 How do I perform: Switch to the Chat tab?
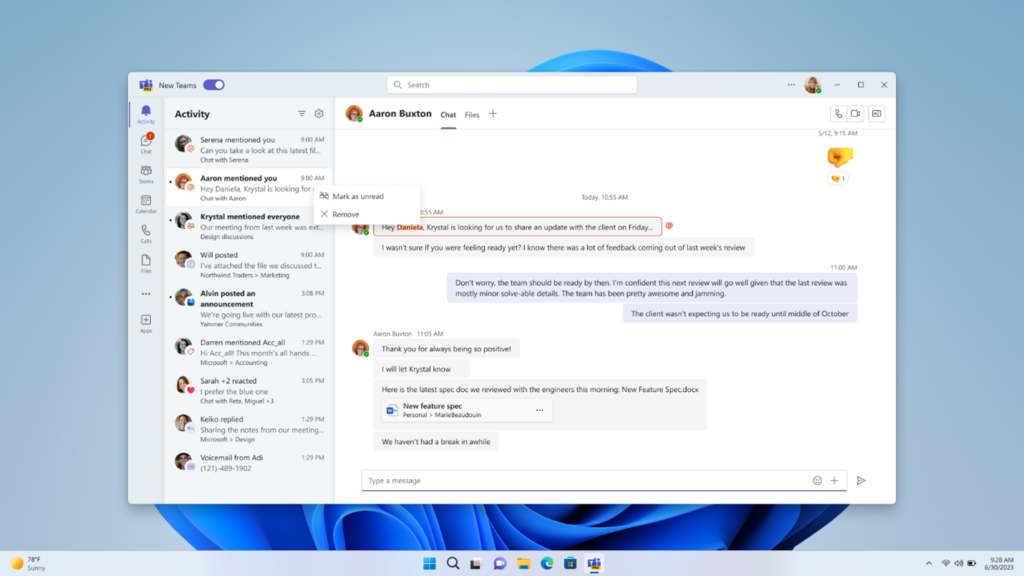point(448,115)
